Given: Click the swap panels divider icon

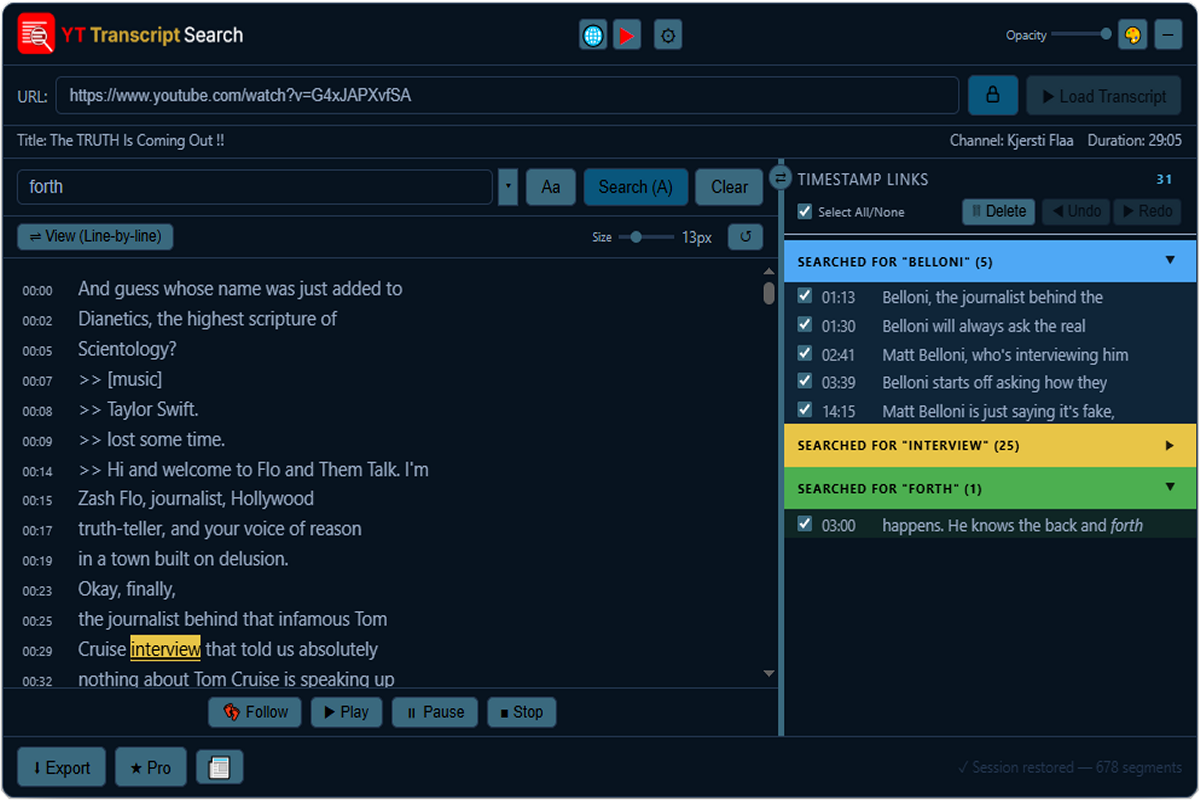Looking at the screenshot, I should 781,178.
